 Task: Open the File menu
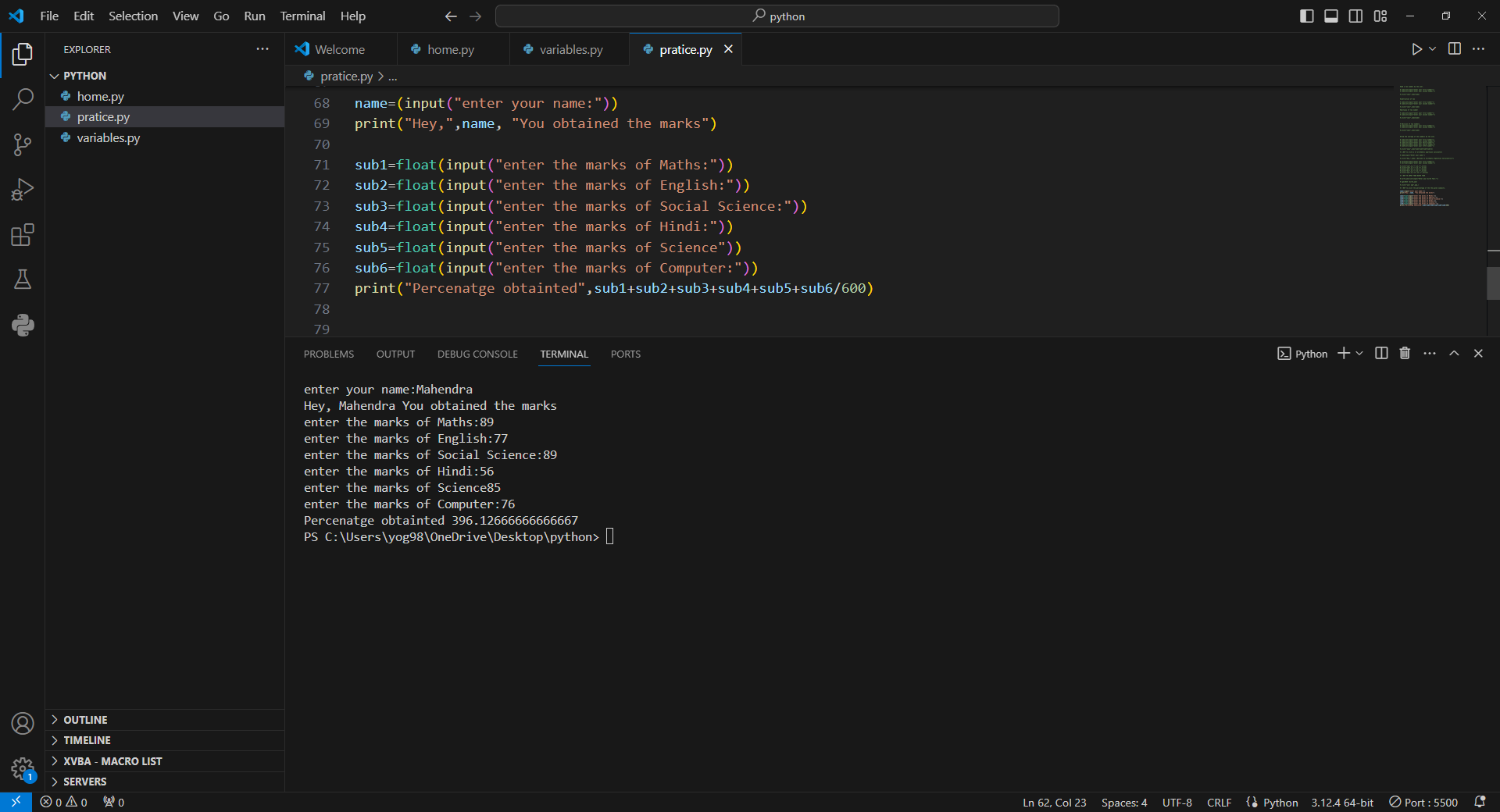[49, 16]
